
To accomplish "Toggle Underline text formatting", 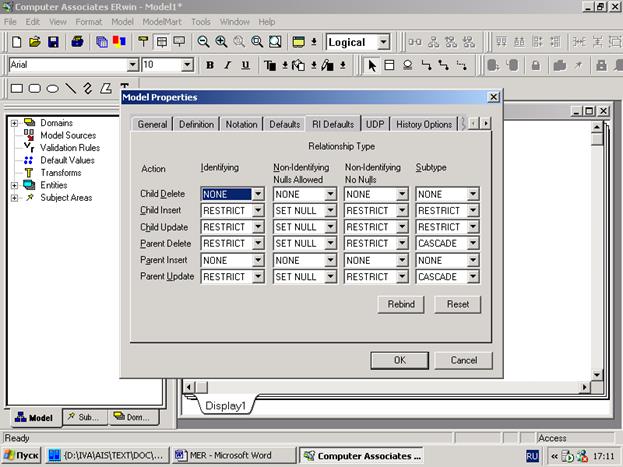I will 246,65.
